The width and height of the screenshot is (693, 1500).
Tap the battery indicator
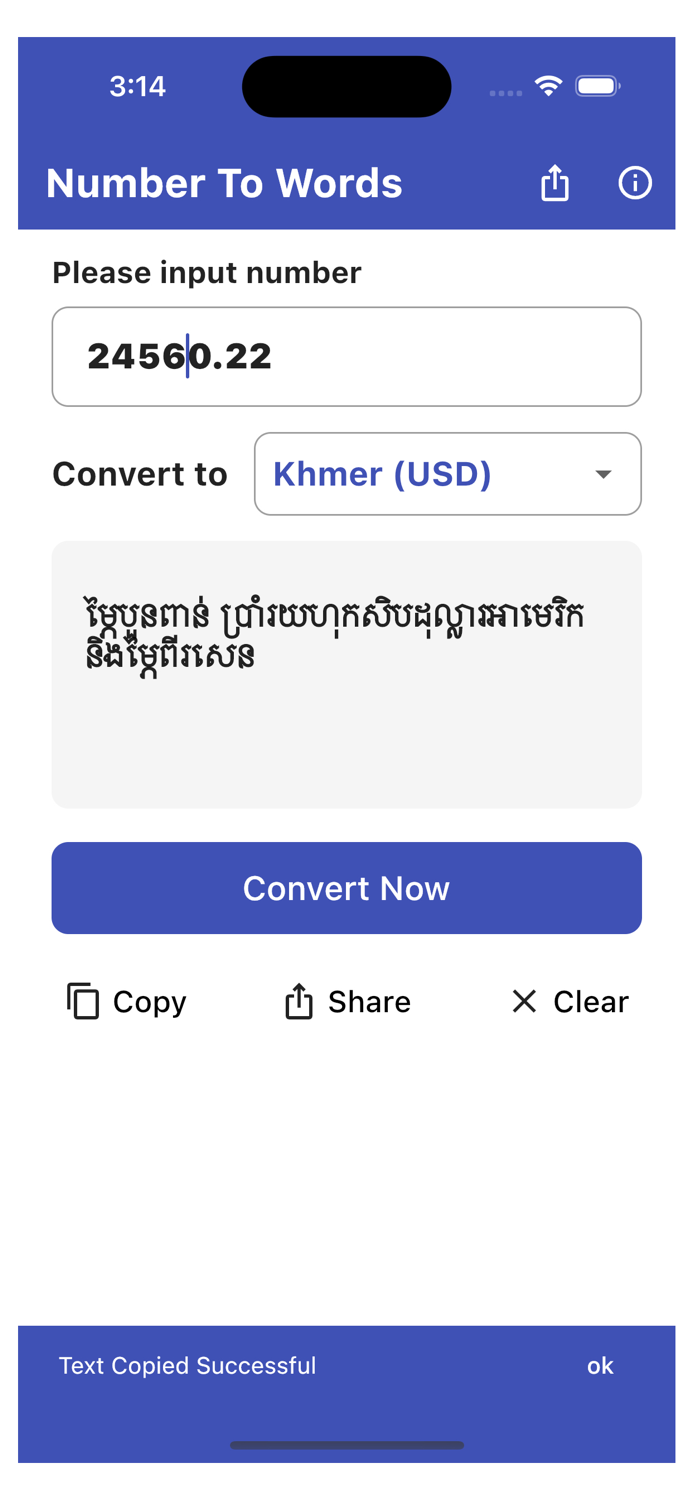click(598, 86)
